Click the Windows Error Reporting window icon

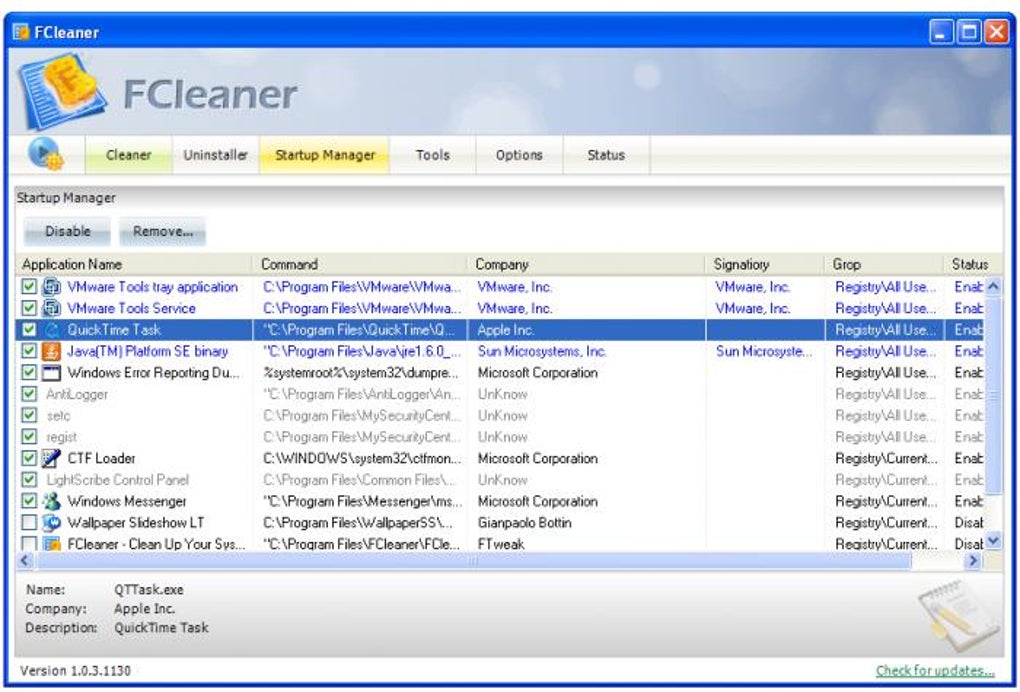pyautogui.click(x=51, y=373)
